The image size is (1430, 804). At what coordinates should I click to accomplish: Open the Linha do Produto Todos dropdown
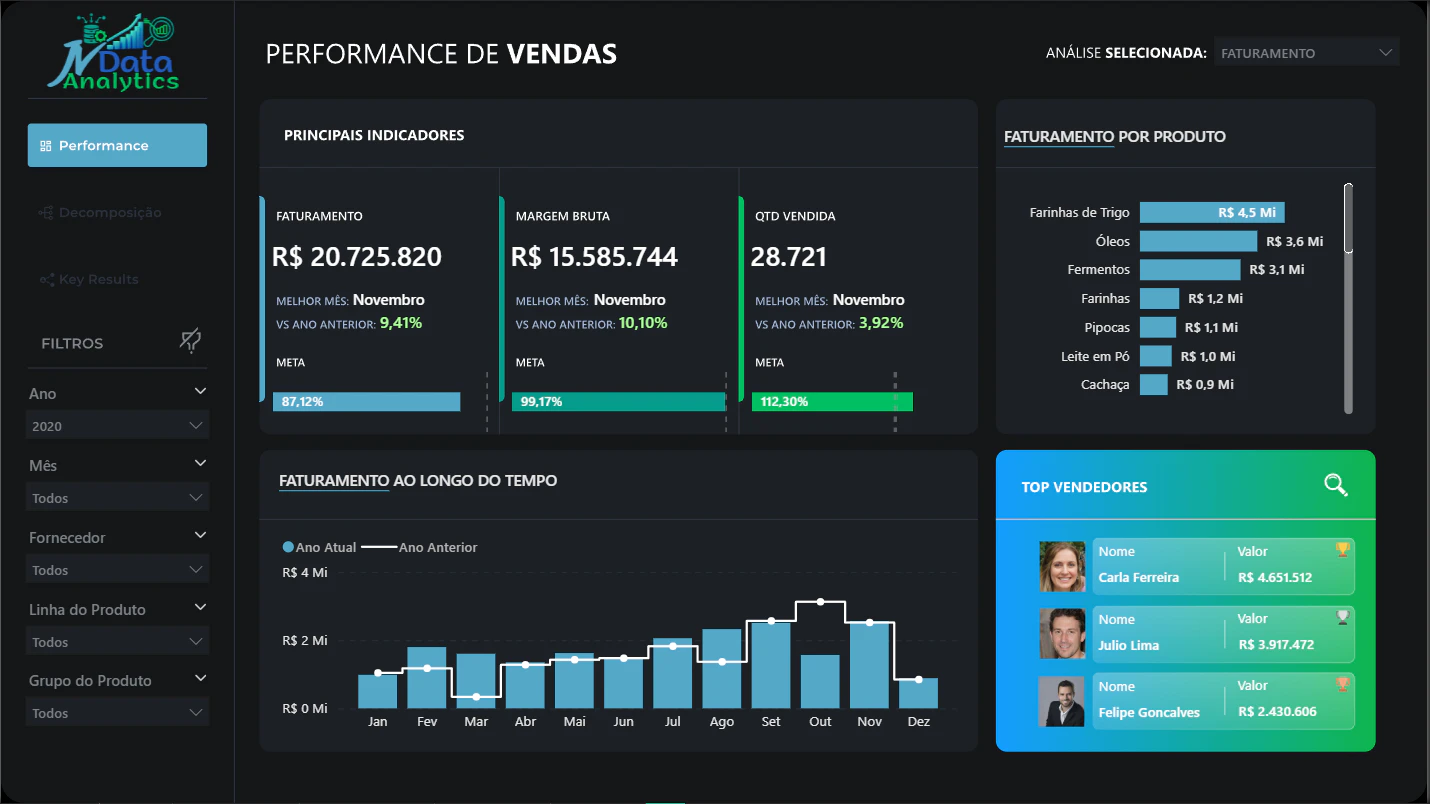pos(117,642)
